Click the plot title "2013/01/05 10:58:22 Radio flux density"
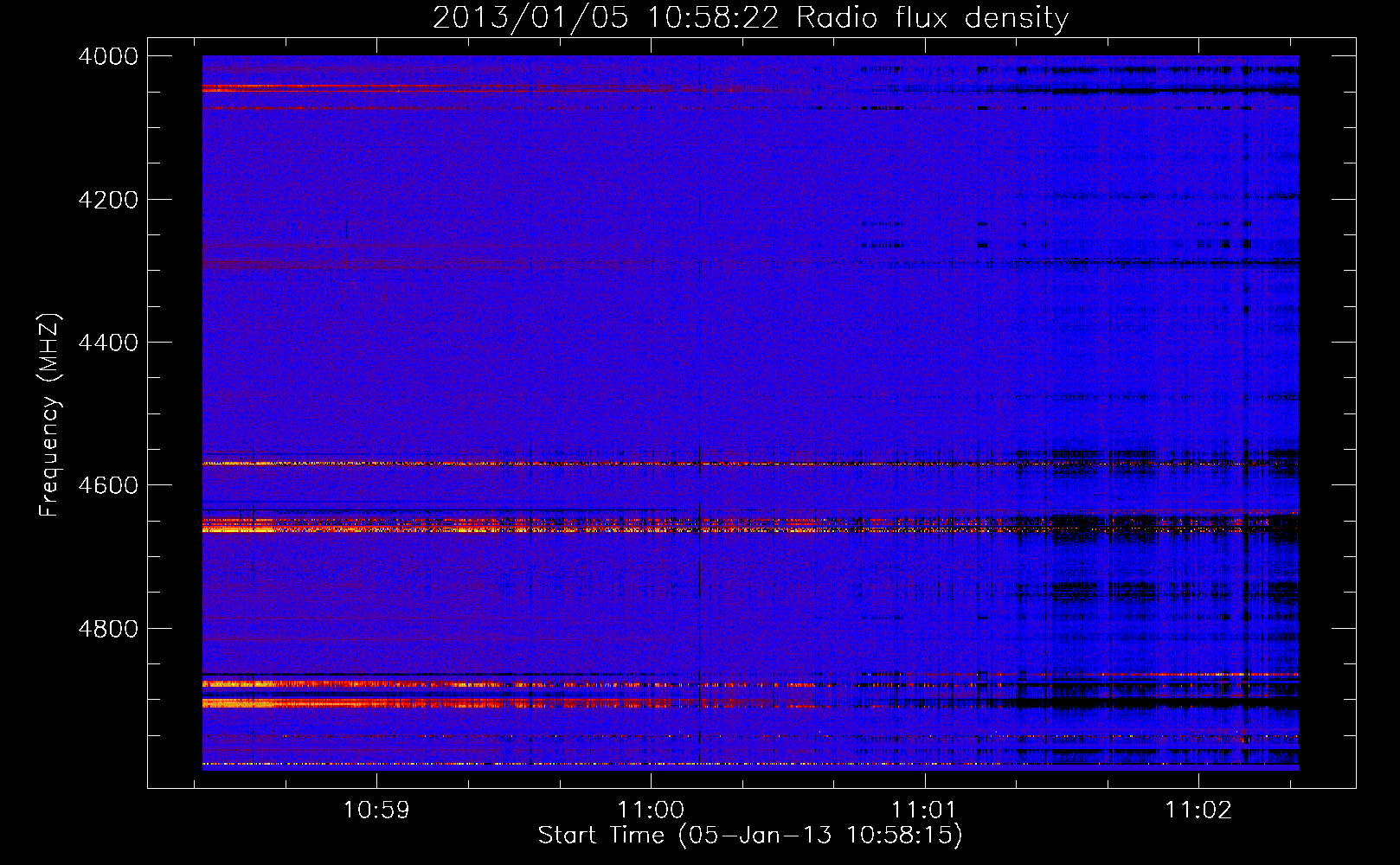1400x865 pixels. coord(750,17)
